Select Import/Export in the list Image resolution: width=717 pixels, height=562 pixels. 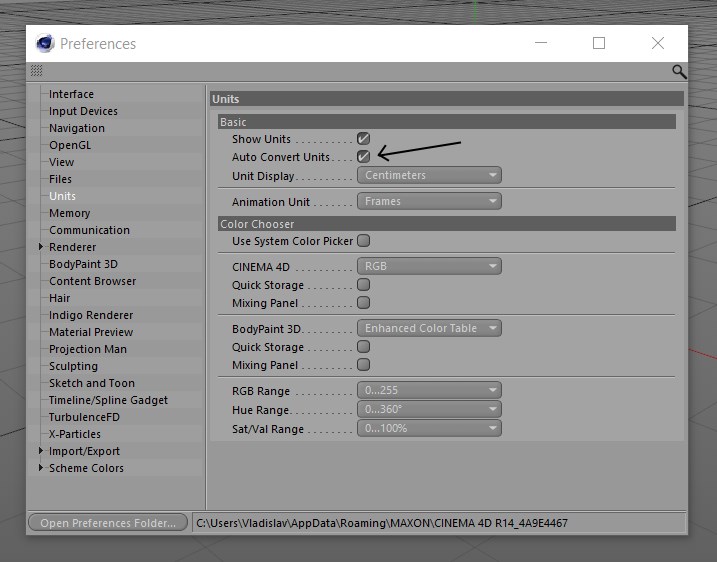tap(84, 451)
